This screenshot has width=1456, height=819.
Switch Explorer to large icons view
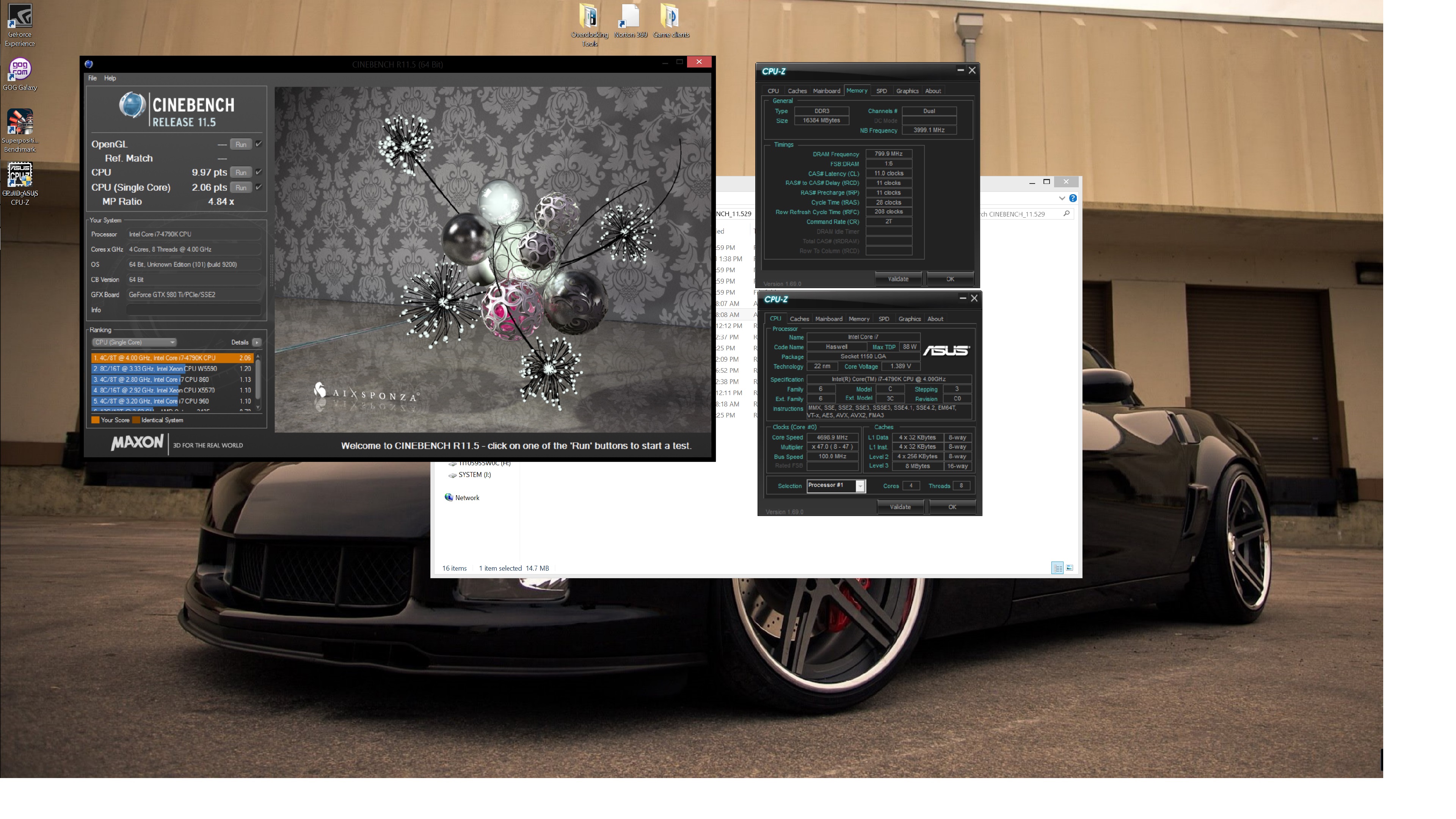coord(1069,568)
